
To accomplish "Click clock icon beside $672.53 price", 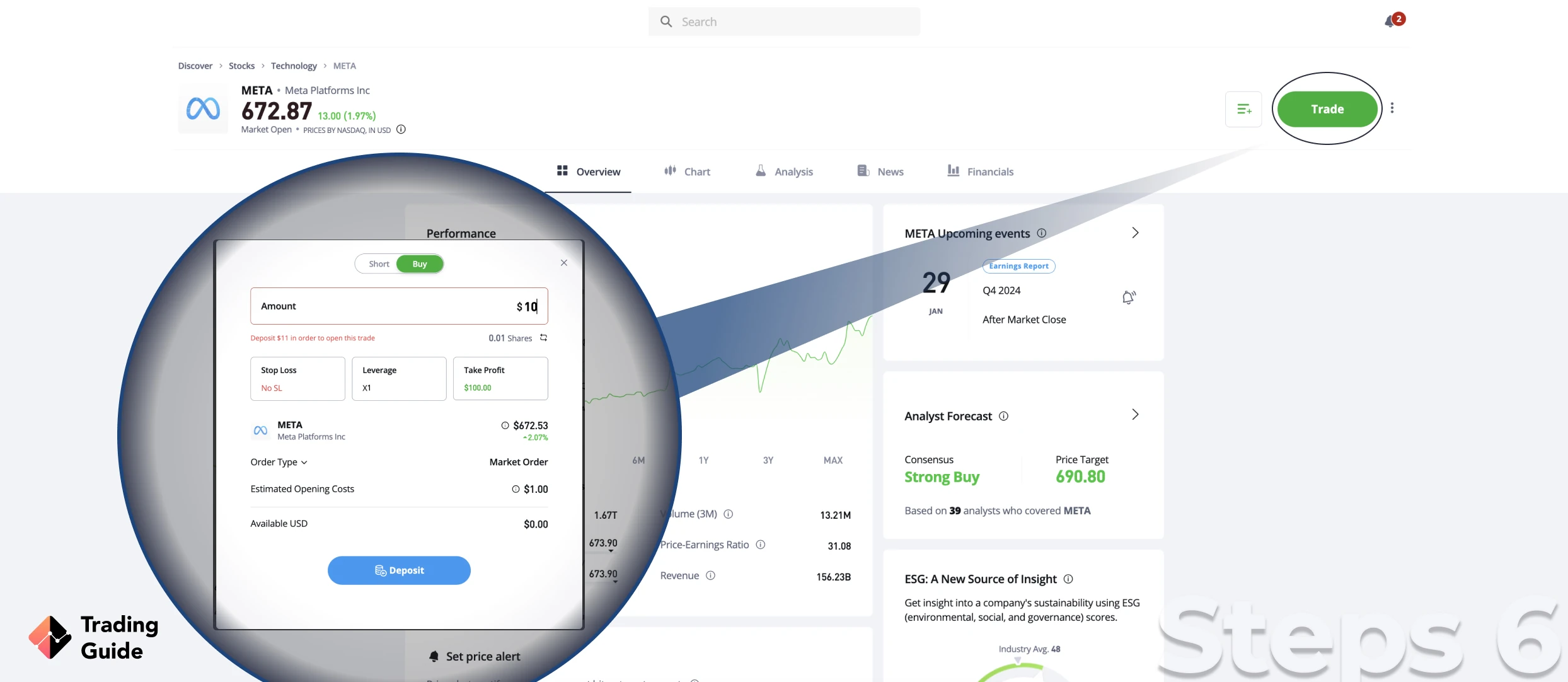I will coord(505,425).
